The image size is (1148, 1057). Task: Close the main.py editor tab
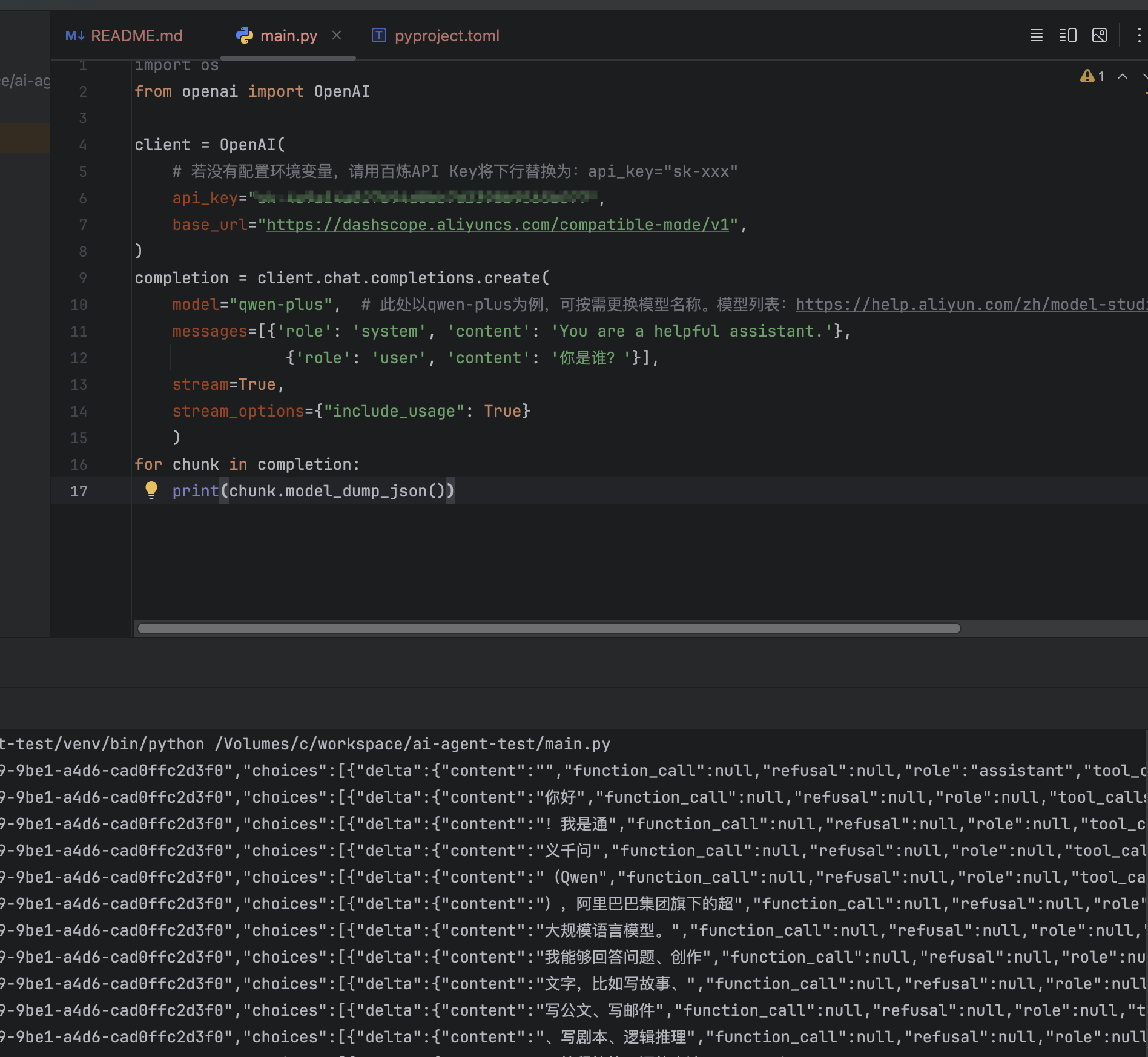point(337,36)
